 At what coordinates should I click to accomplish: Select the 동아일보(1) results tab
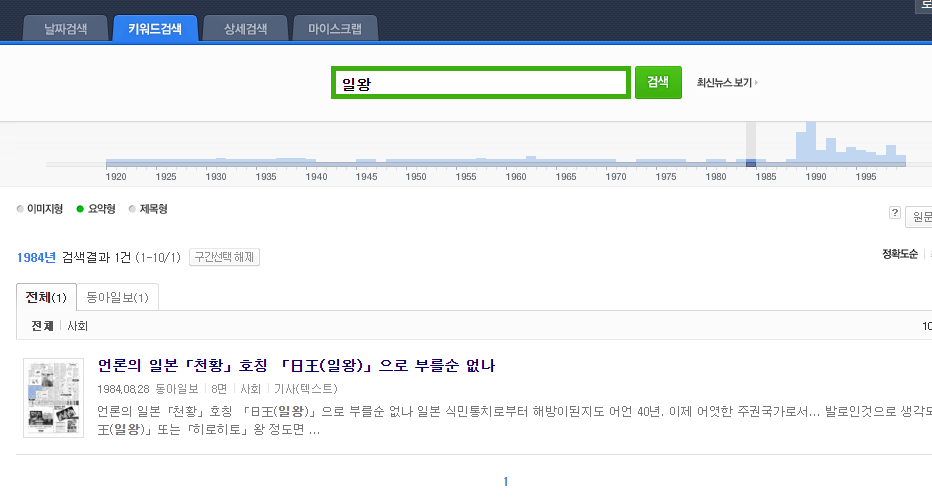117,297
